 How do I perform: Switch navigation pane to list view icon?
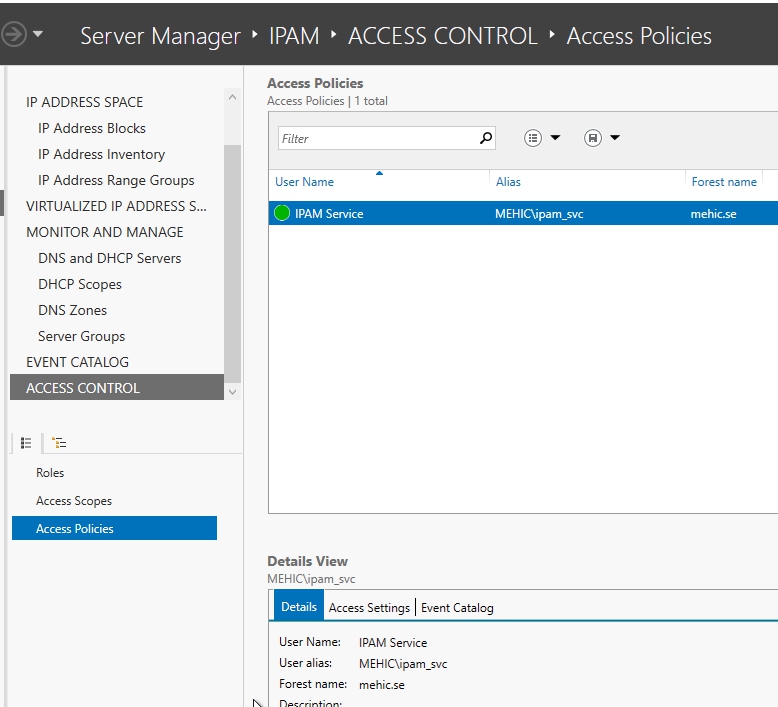26,443
